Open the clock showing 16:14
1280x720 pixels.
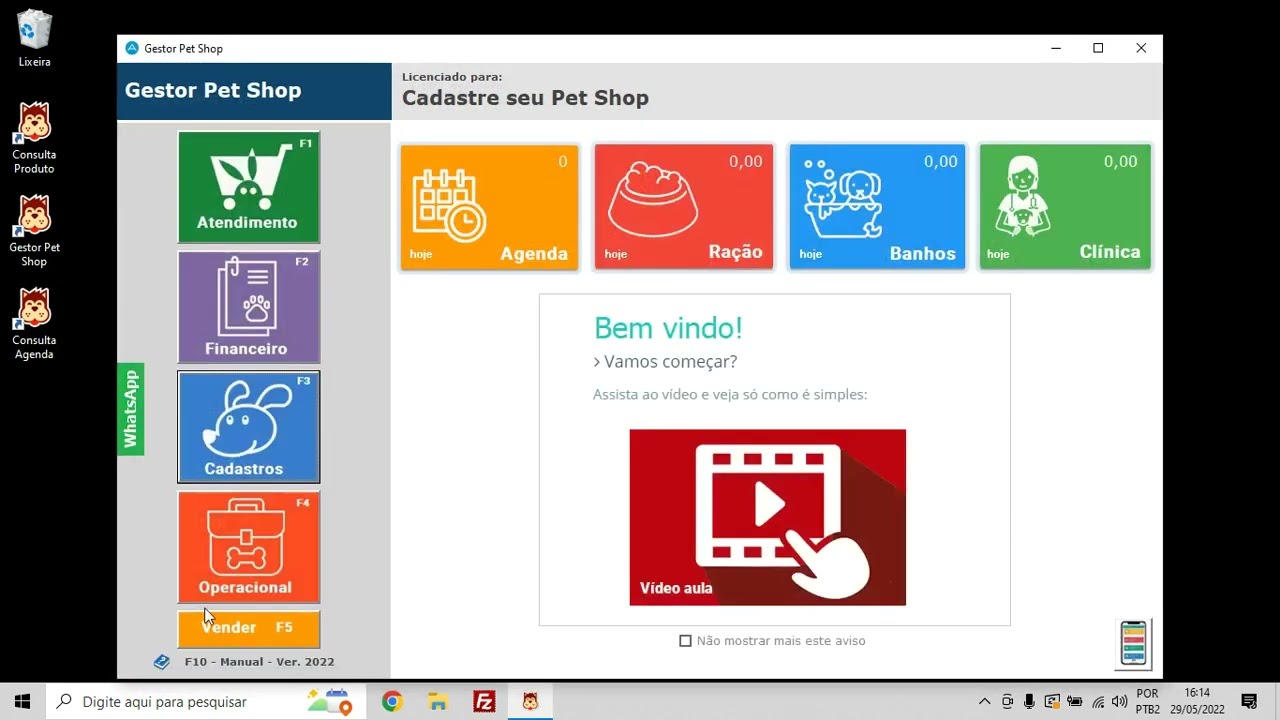pos(1197,702)
